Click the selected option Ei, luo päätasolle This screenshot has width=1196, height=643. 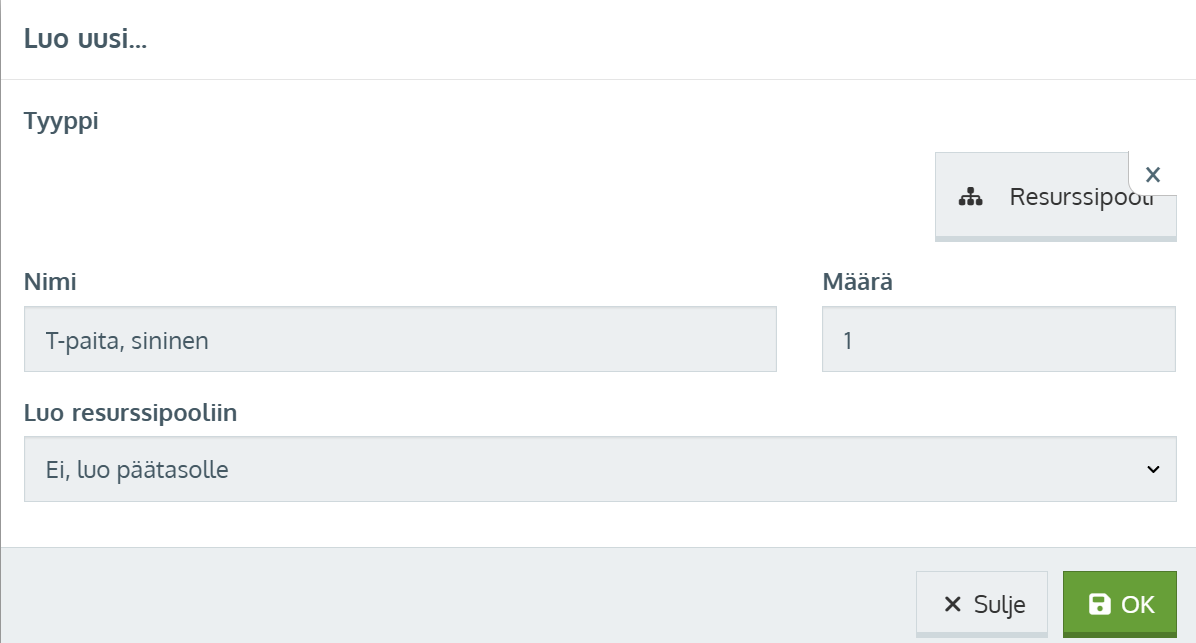coord(137,469)
